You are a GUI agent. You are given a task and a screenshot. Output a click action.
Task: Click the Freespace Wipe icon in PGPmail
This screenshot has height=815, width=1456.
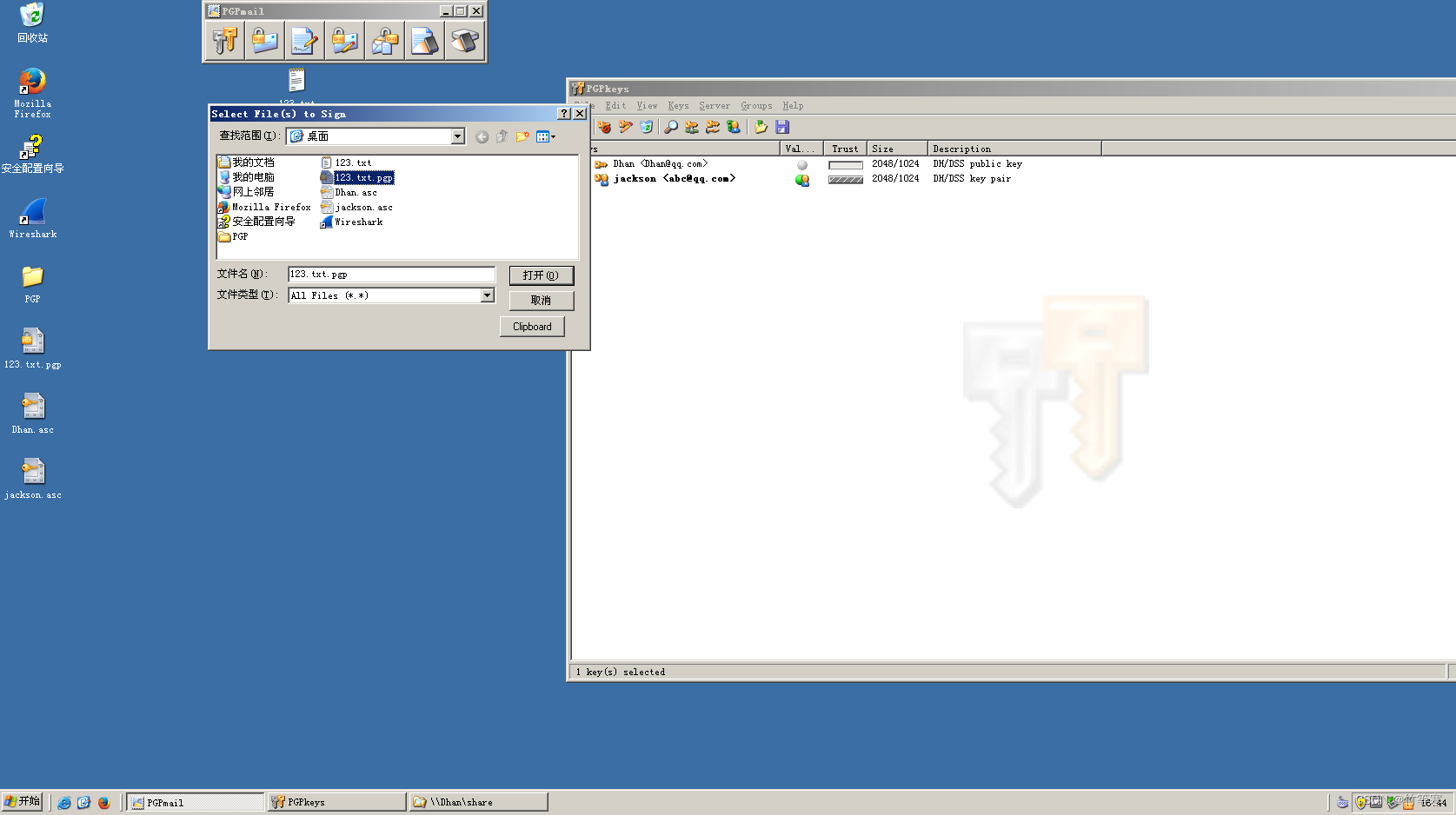pos(465,41)
